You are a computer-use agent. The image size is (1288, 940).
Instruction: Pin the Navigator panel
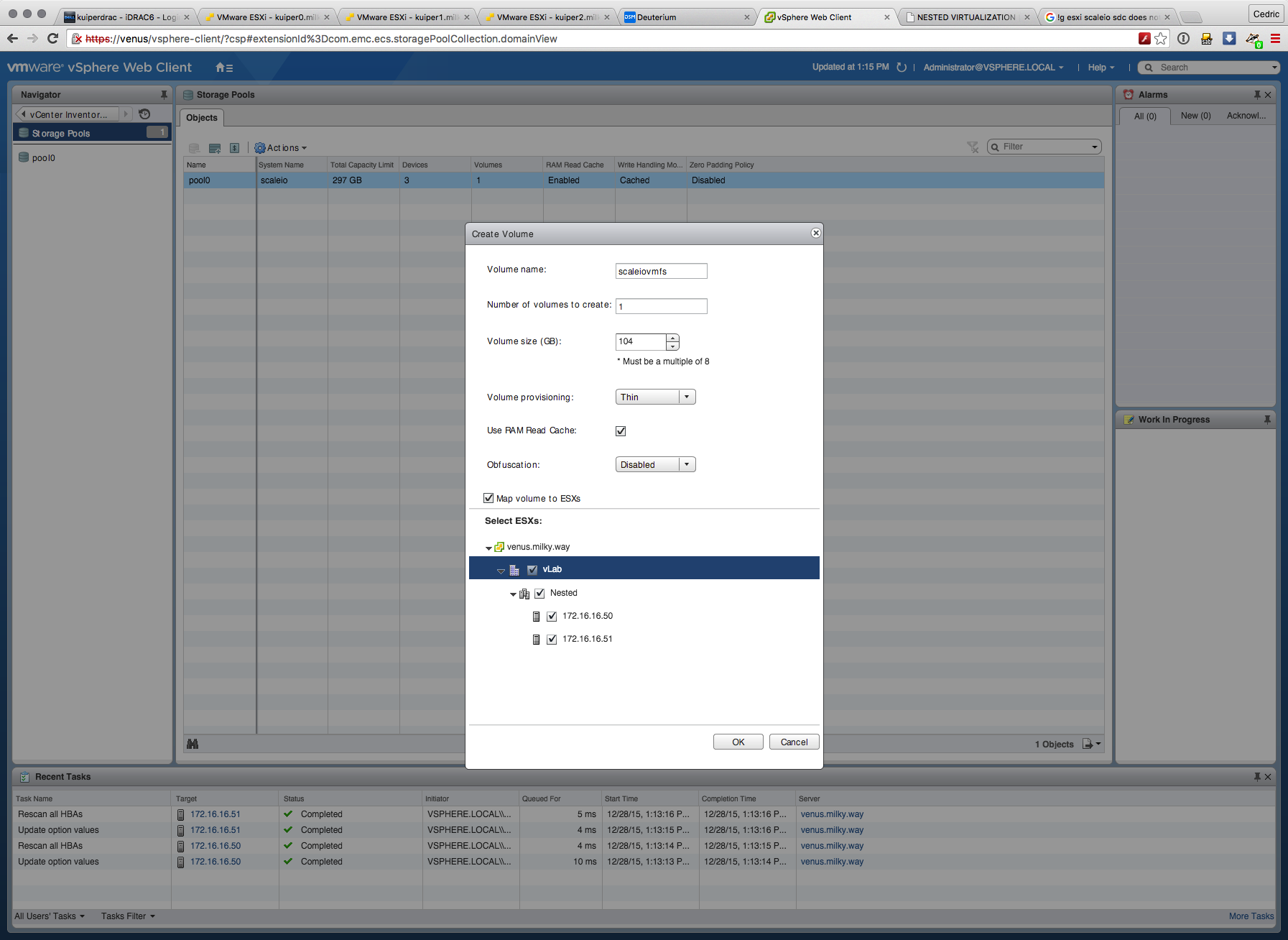164,95
